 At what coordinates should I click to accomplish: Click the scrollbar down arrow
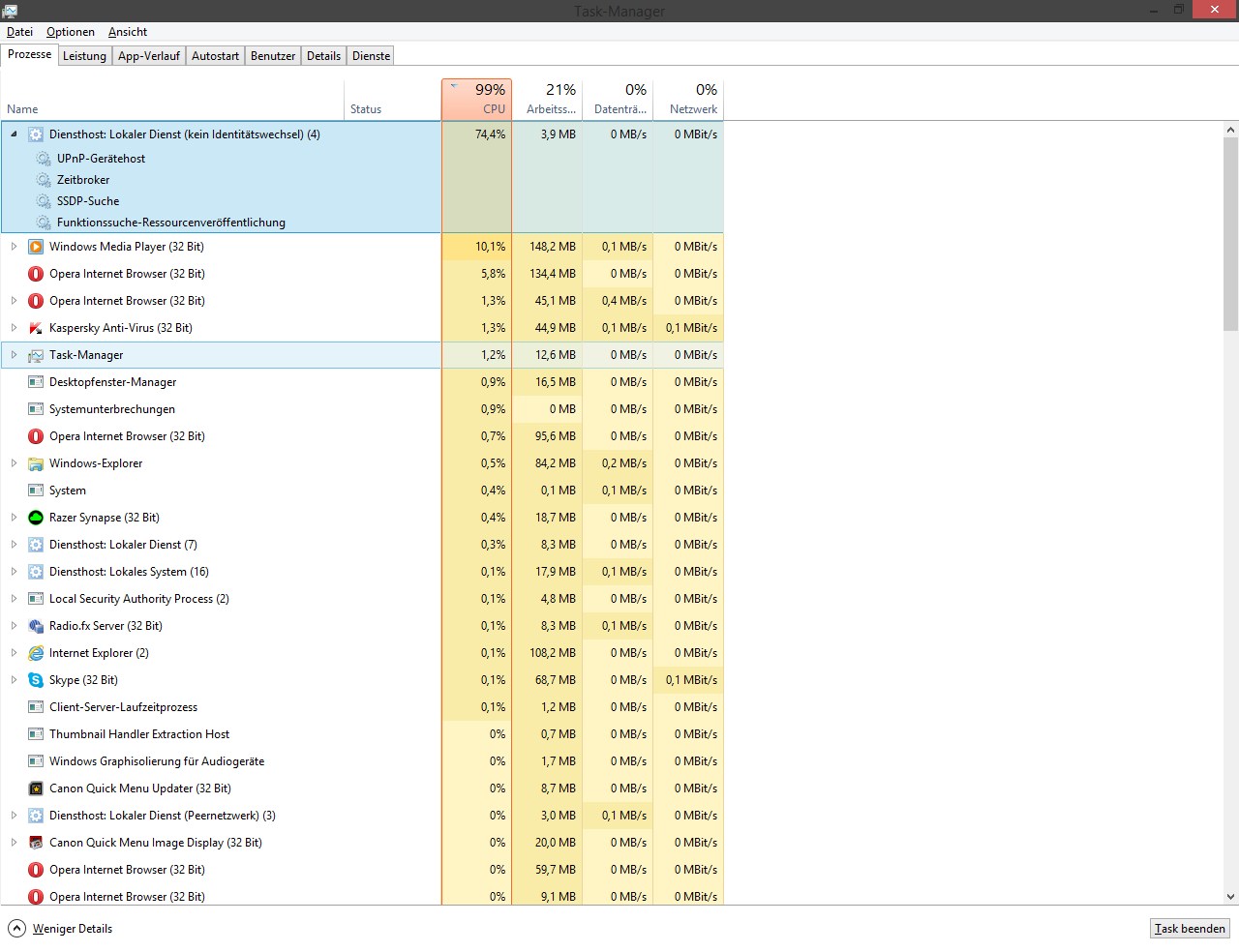[1230, 897]
